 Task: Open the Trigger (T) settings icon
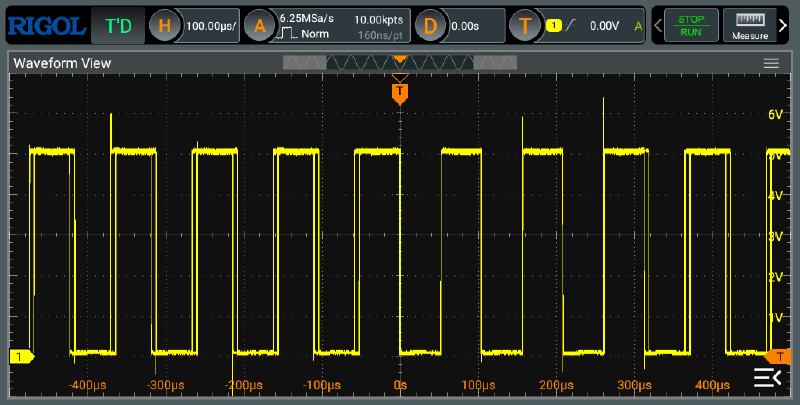(x=525, y=26)
